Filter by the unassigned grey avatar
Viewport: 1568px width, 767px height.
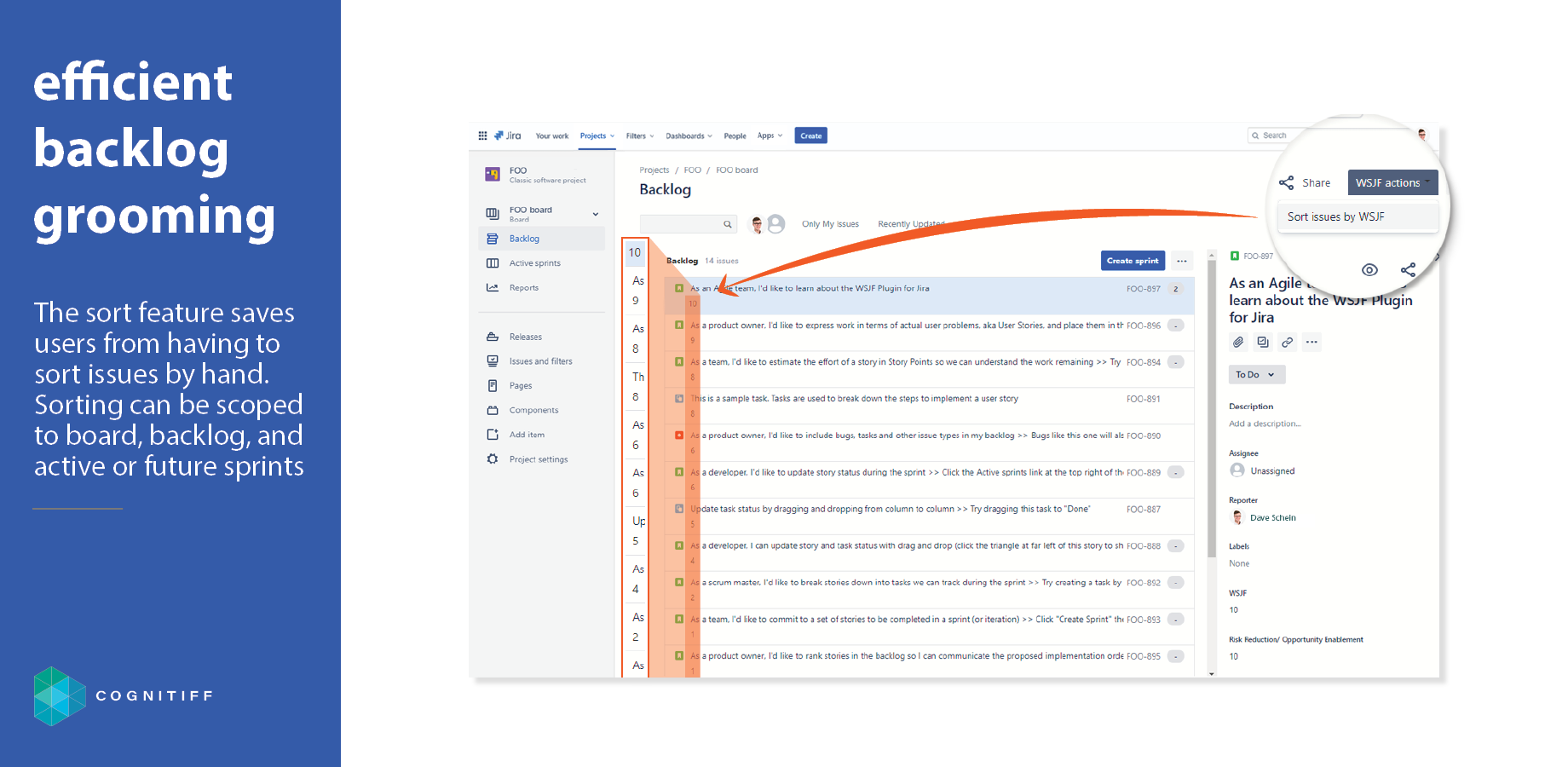[x=775, y=224]
